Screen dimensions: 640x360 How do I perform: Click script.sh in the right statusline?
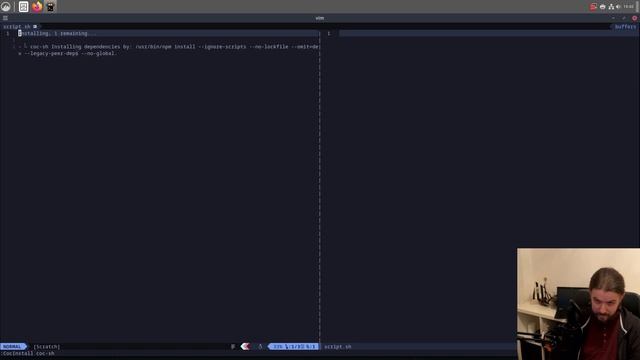[338, 347]
